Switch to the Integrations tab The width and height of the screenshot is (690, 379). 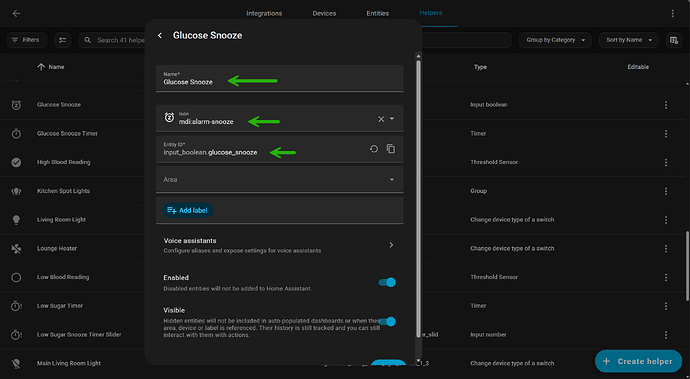point(264,14)
